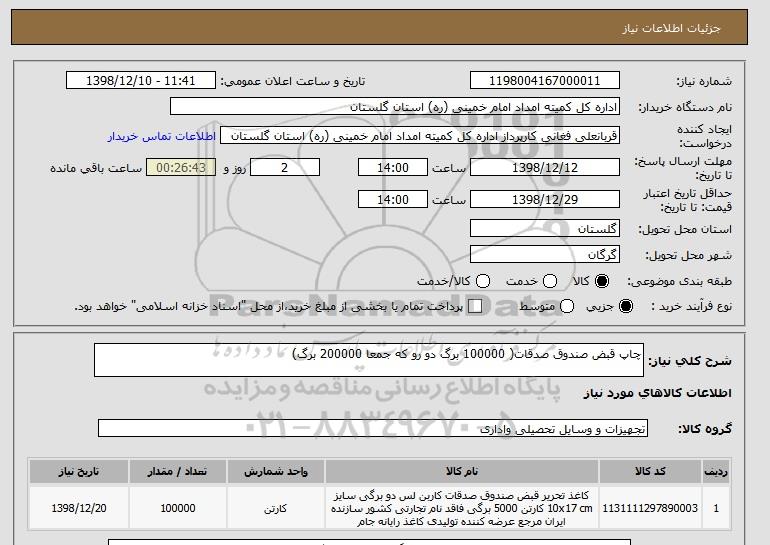770x545 pixels.
Task: Select the خدمت radio button
Action: (x=550, y=281)
